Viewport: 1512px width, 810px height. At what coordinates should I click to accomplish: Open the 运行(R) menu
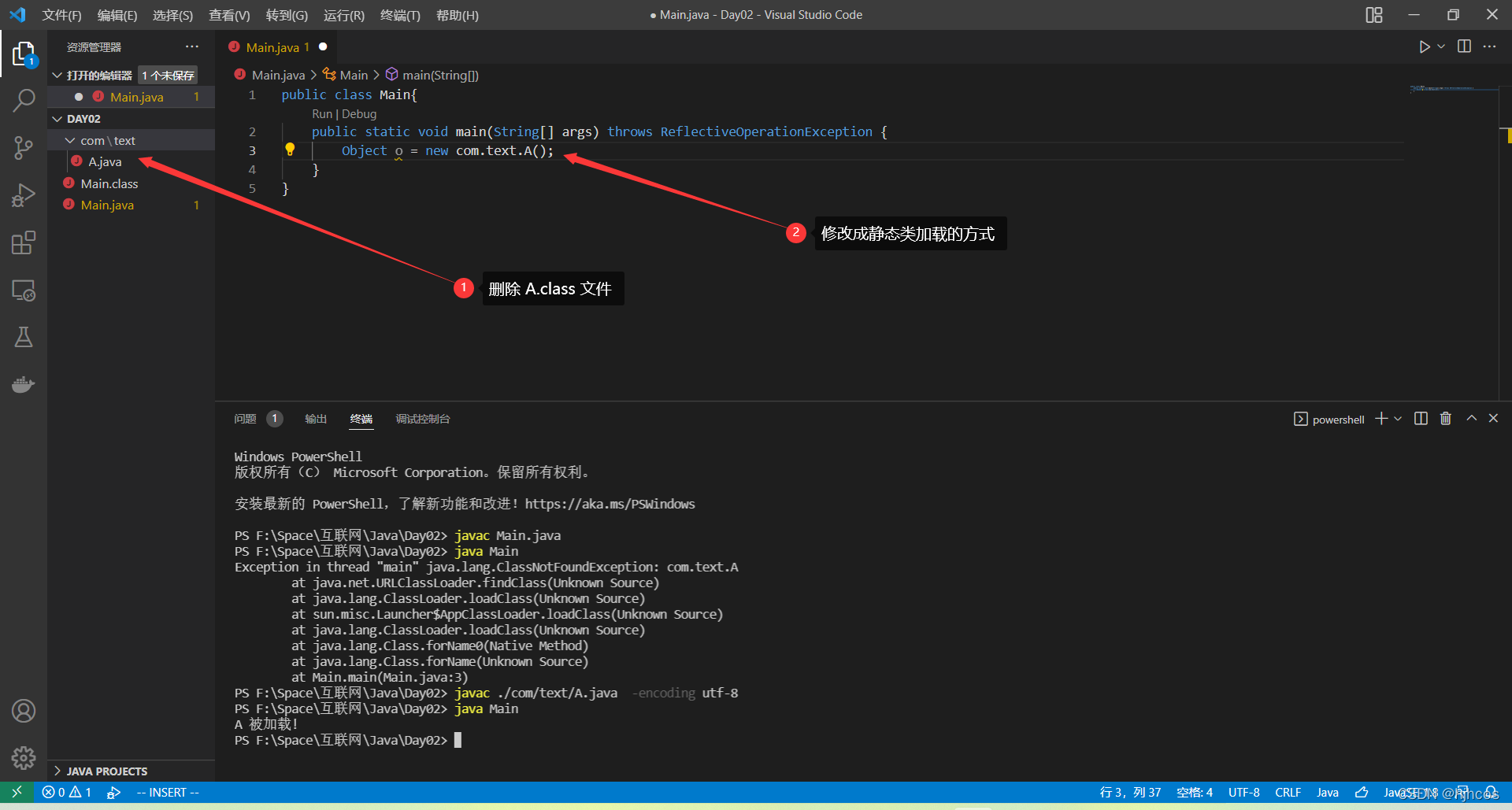[344, 15]
